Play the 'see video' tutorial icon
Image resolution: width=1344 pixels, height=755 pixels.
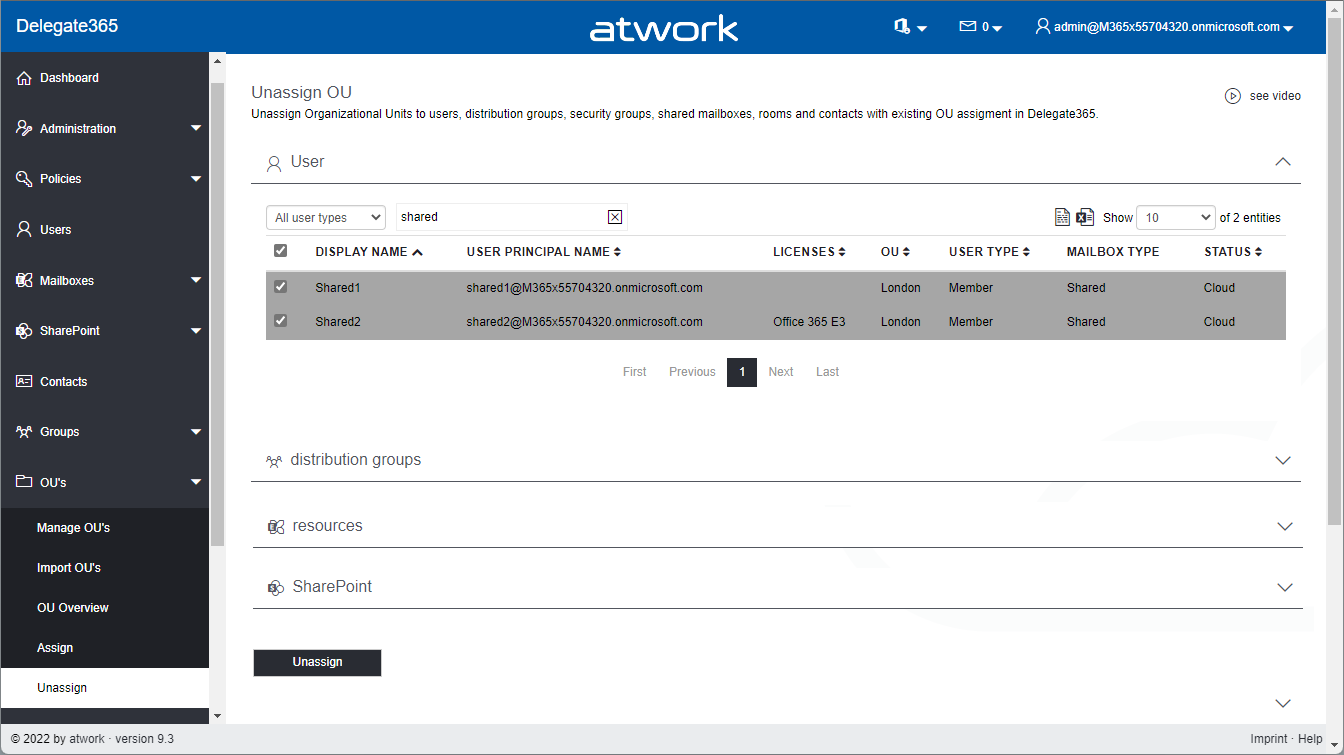[1233, 96]
